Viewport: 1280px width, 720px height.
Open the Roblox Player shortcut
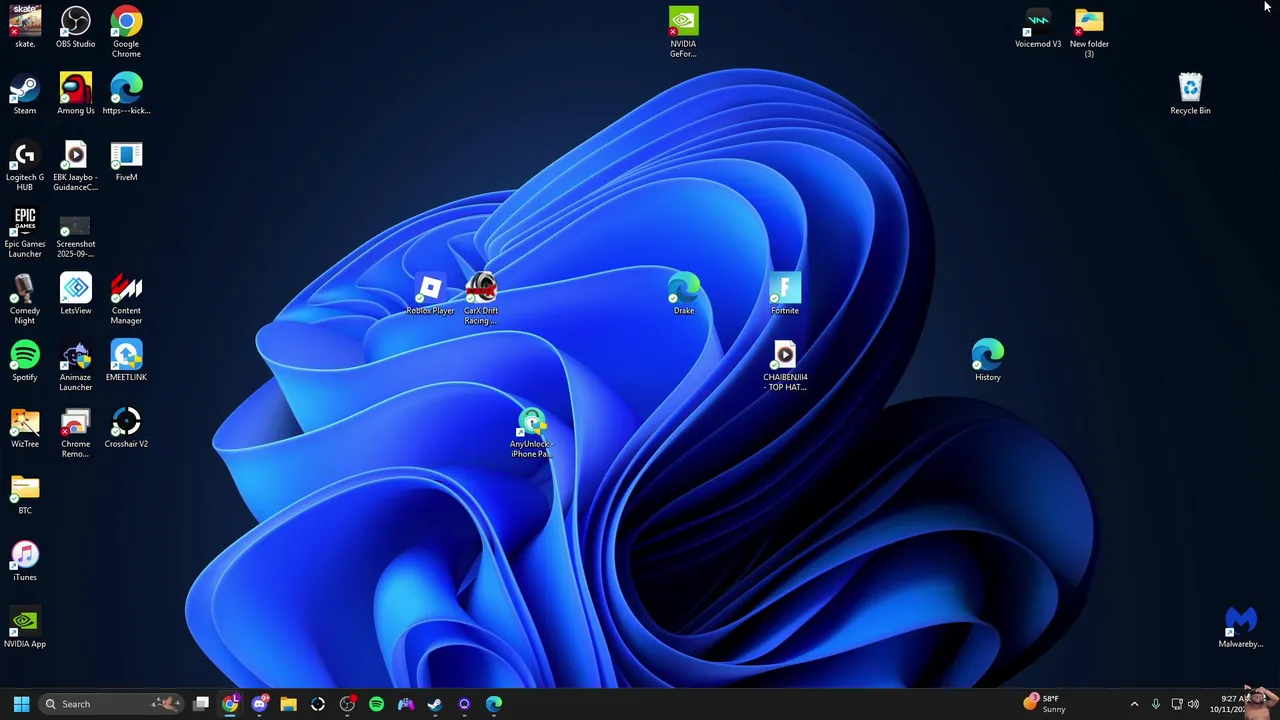pyautogui.click(x=430, y=295)
